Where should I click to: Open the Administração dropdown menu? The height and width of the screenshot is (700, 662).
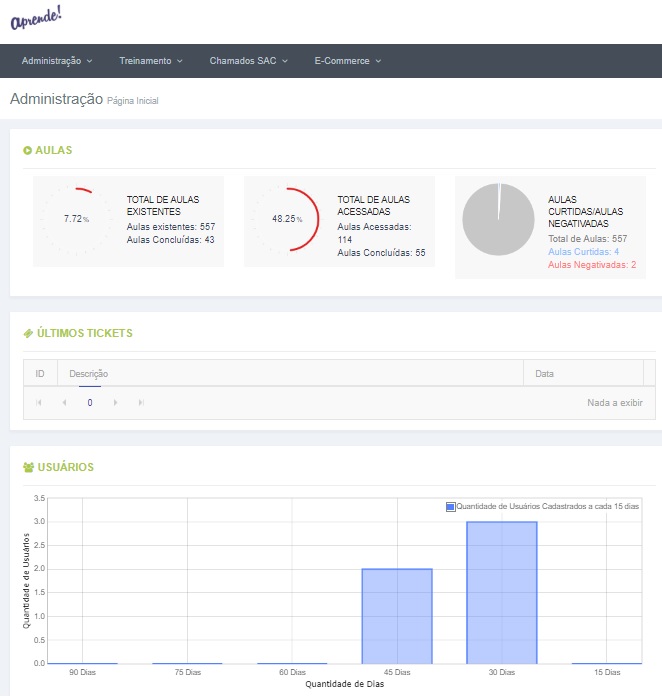(57, 61)
